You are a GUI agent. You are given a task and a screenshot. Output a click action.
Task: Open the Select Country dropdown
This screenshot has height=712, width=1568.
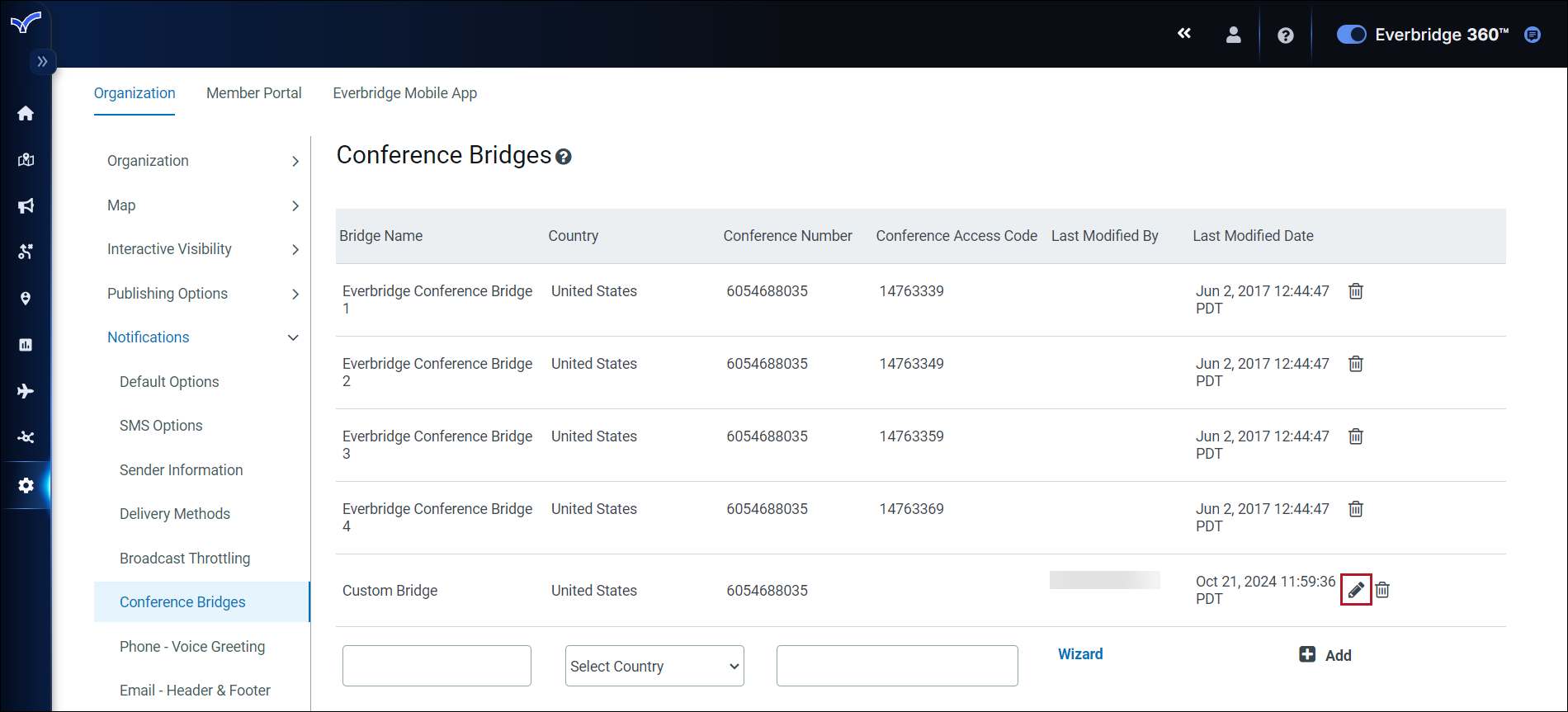pos(654,666)
